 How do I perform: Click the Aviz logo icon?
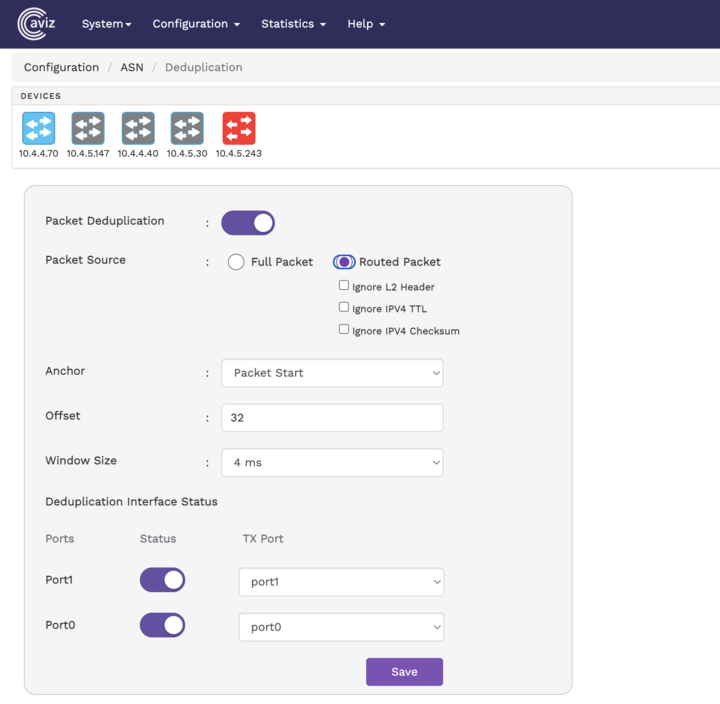(x=31, y=24)
